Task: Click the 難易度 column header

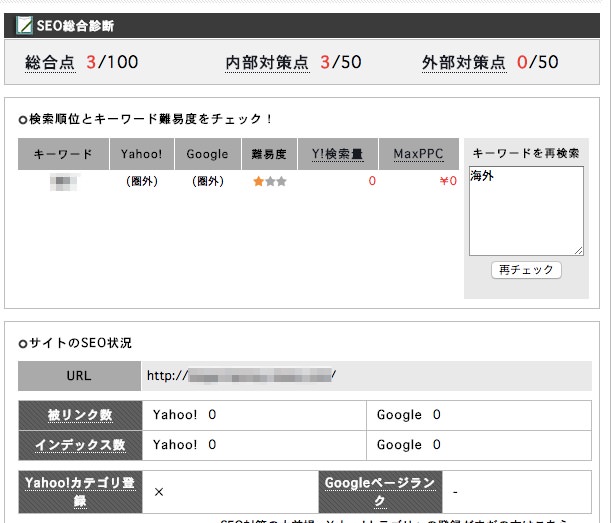Action: tap(269, 154)
